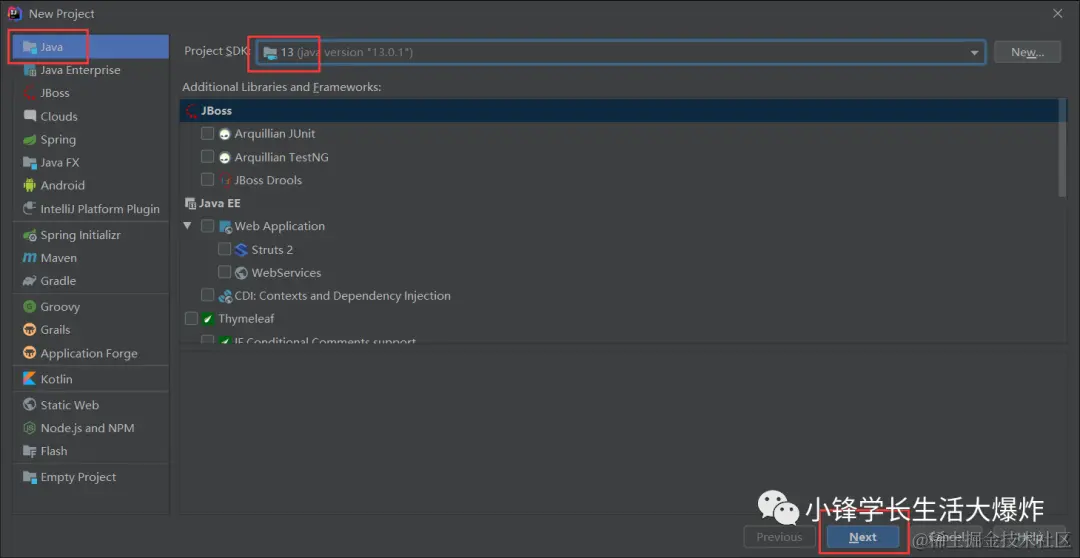Click the Node.js and NPM icon
1080x558 pixels.
pyautogui.click(x=30, y=428)
